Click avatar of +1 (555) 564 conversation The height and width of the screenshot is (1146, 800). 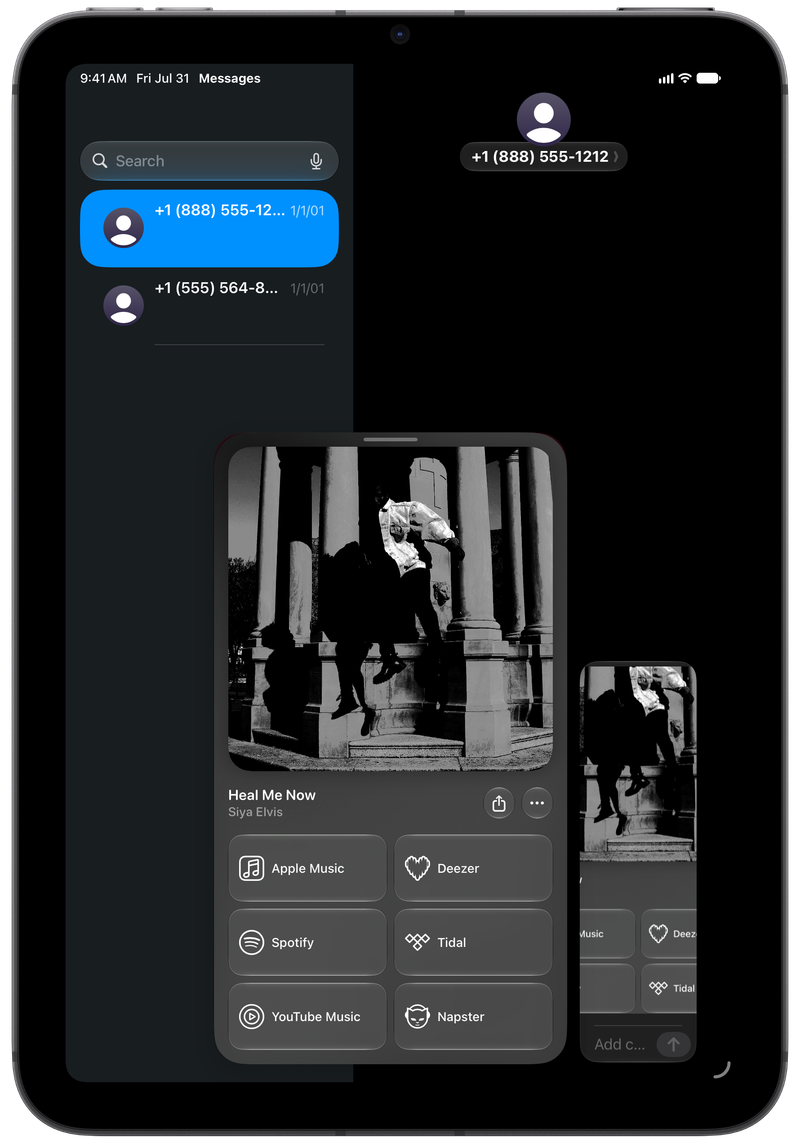tap(123, 305)
